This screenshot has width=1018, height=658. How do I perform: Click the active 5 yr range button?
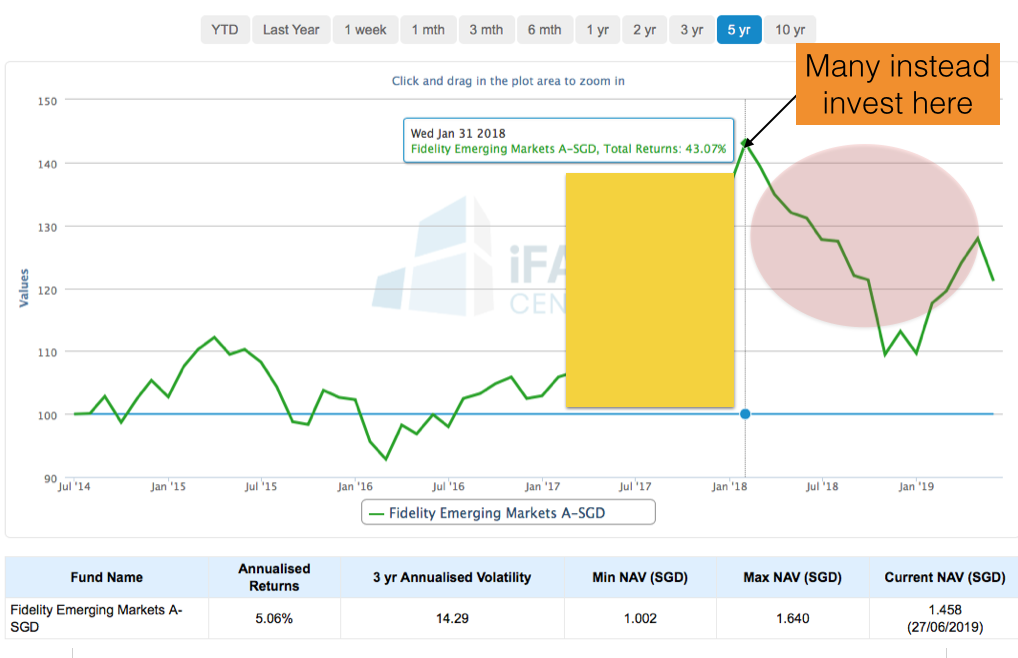click(739, 30)
